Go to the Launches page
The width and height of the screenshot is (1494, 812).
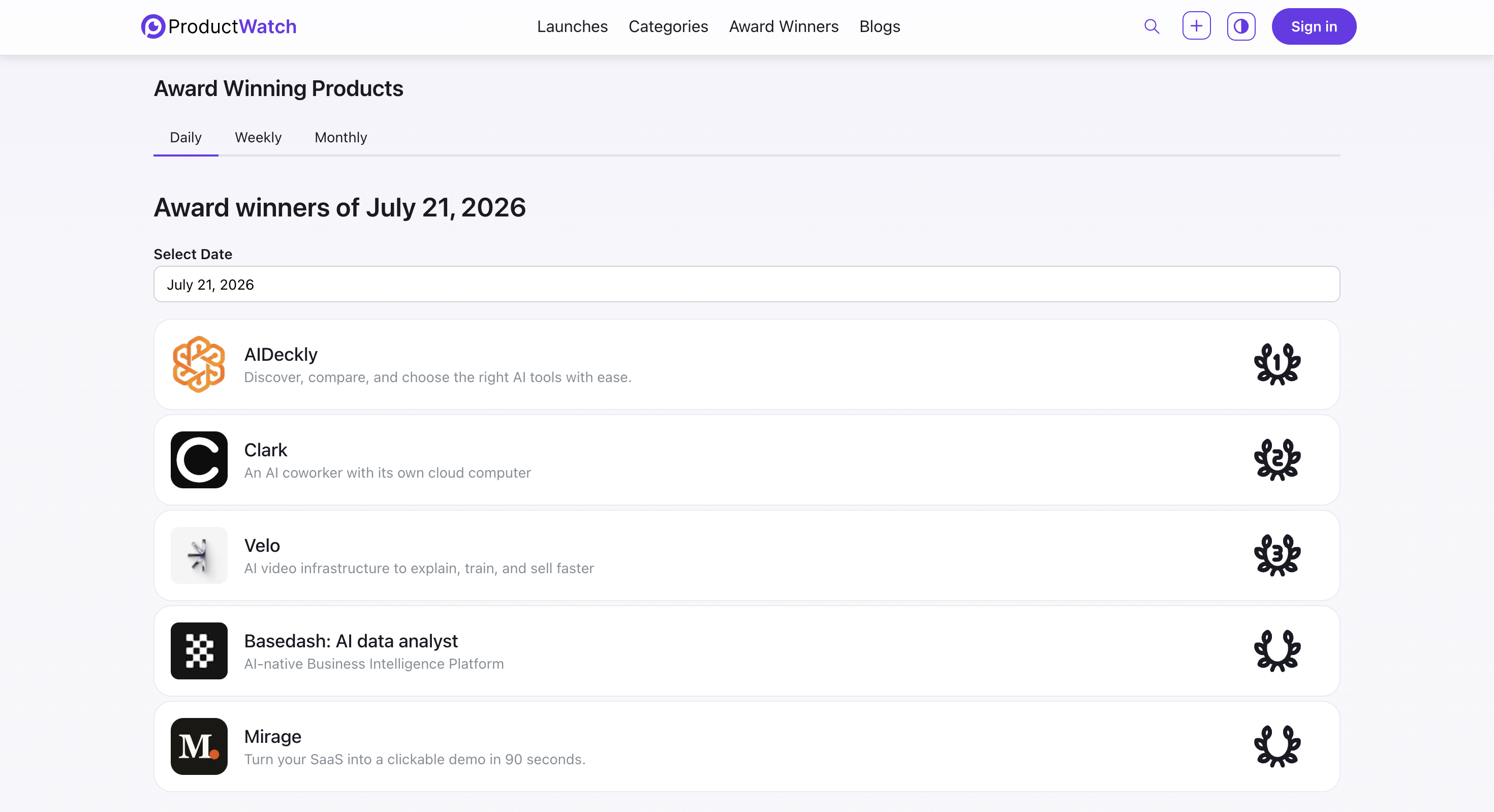(x=572, y=26)
